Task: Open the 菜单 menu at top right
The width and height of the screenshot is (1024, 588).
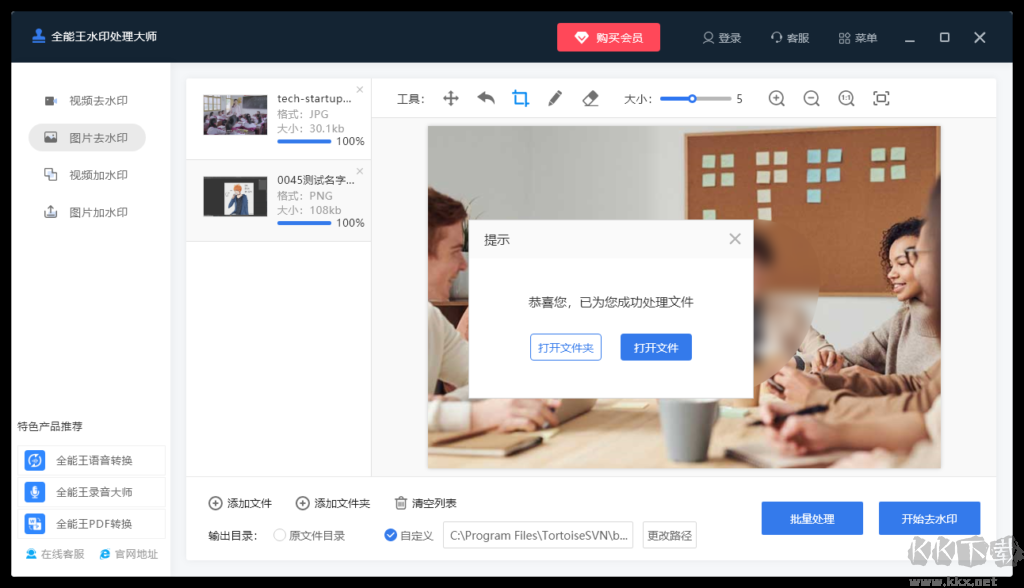Action: (x=856, y=37)
